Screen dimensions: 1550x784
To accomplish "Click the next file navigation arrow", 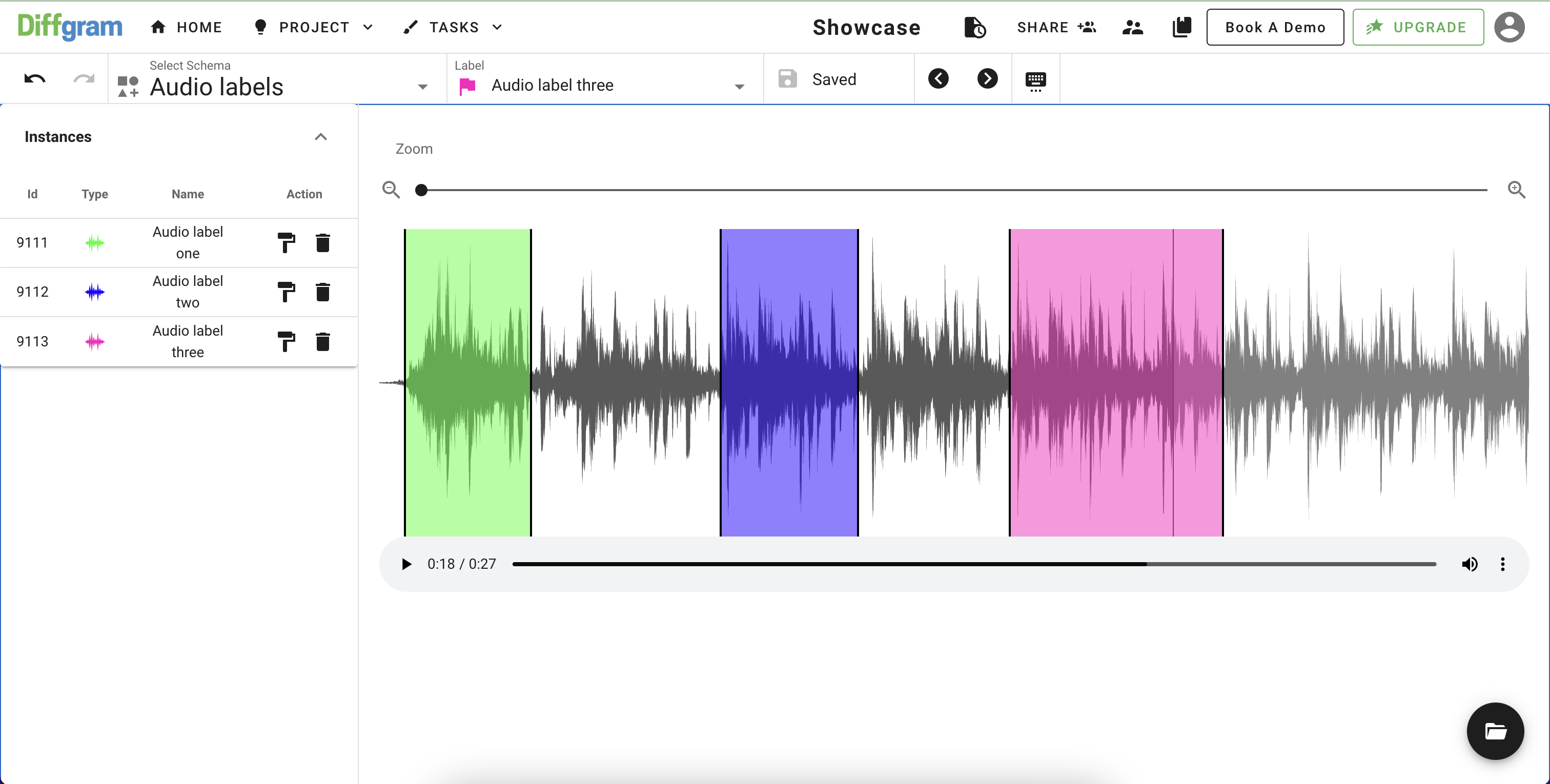I will click(x=987, y=80).
